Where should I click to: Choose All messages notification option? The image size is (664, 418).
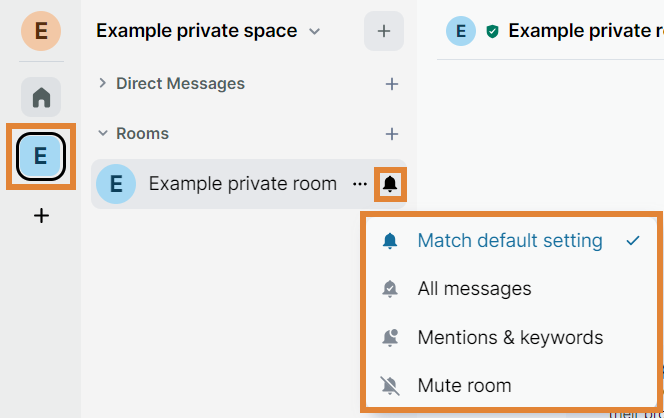(x=474, y=289)
